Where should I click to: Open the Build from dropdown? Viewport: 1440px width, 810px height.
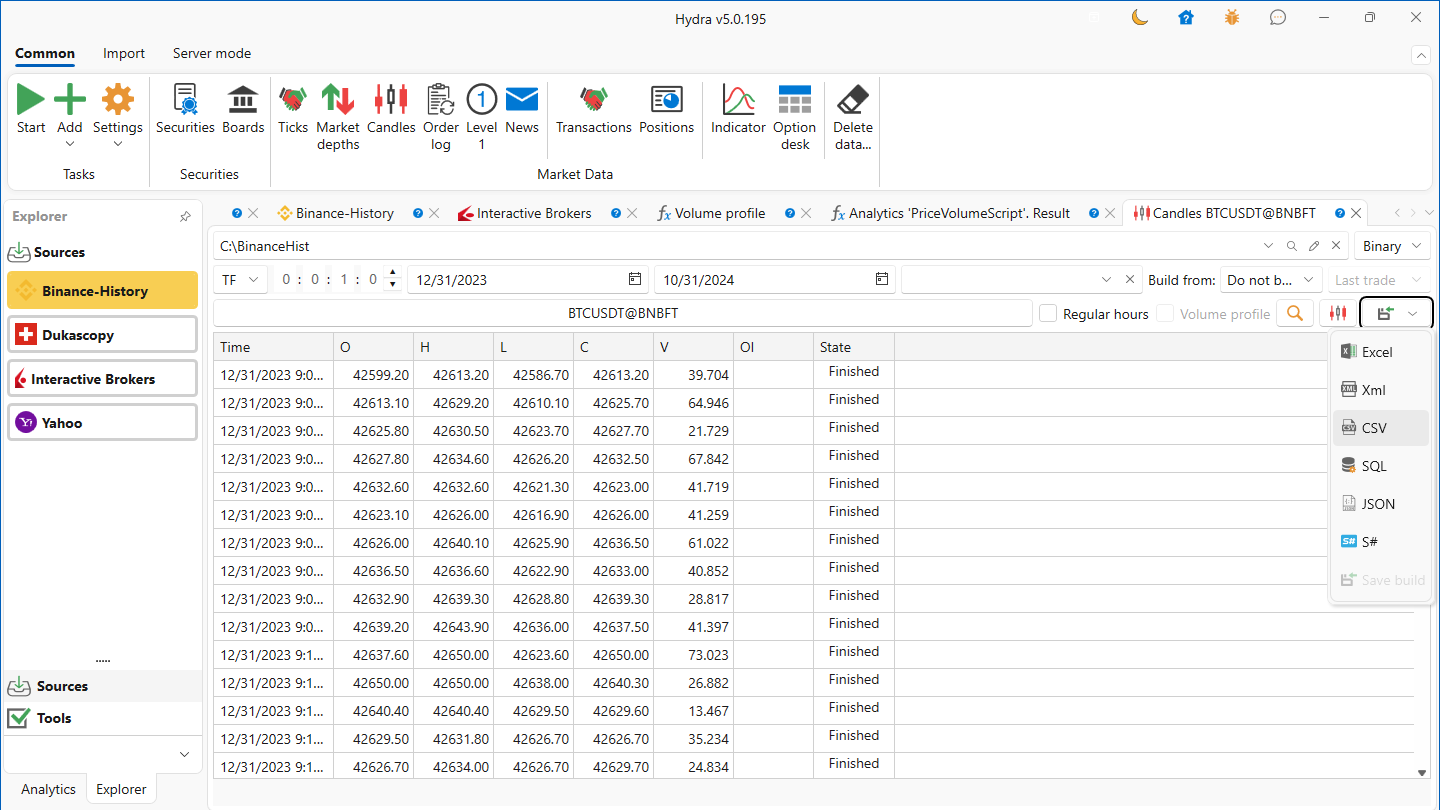1271,280
